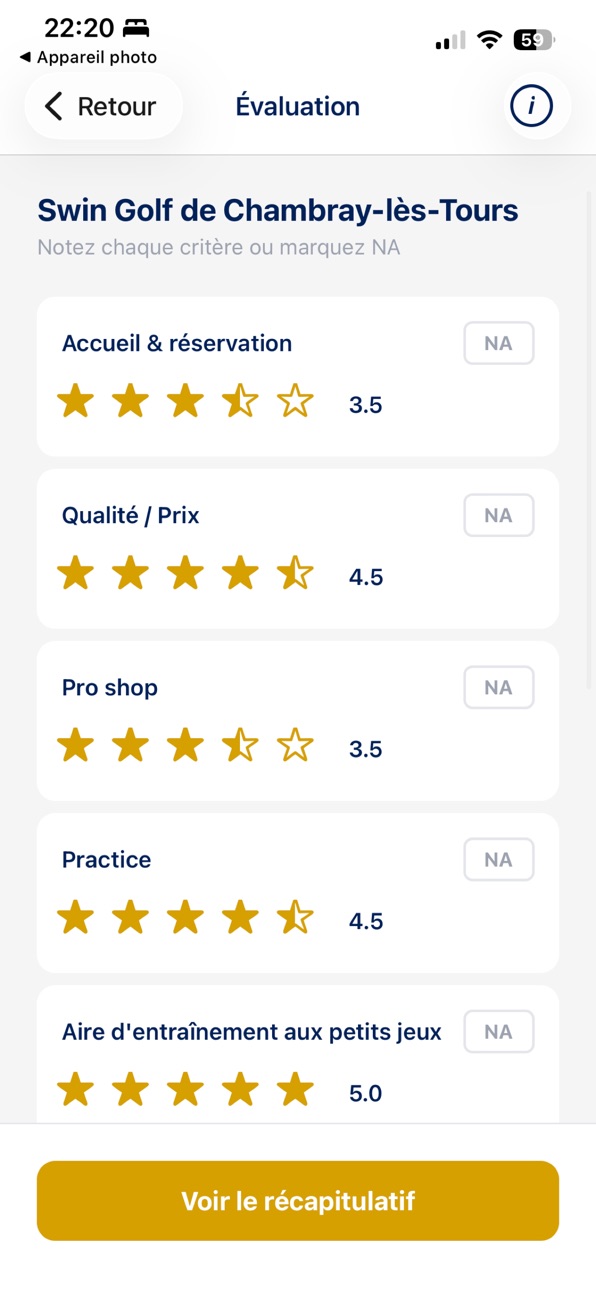
Task: Mark Accueil & réservation as NA
Action: [x=498, y=343]
